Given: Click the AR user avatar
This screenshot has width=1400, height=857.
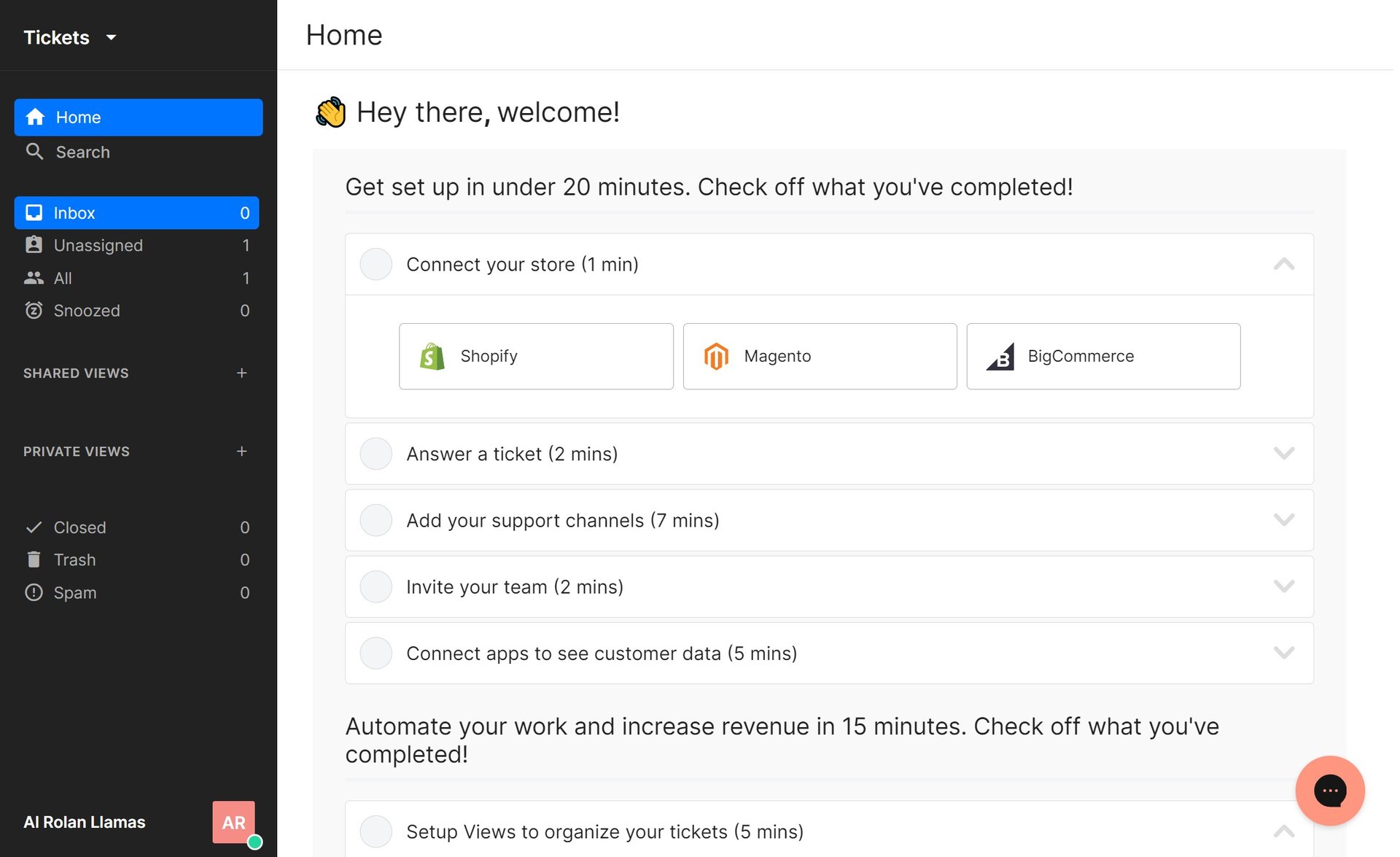Looking at the screenshot, I should pyautogui.click(x=233, y=822).
